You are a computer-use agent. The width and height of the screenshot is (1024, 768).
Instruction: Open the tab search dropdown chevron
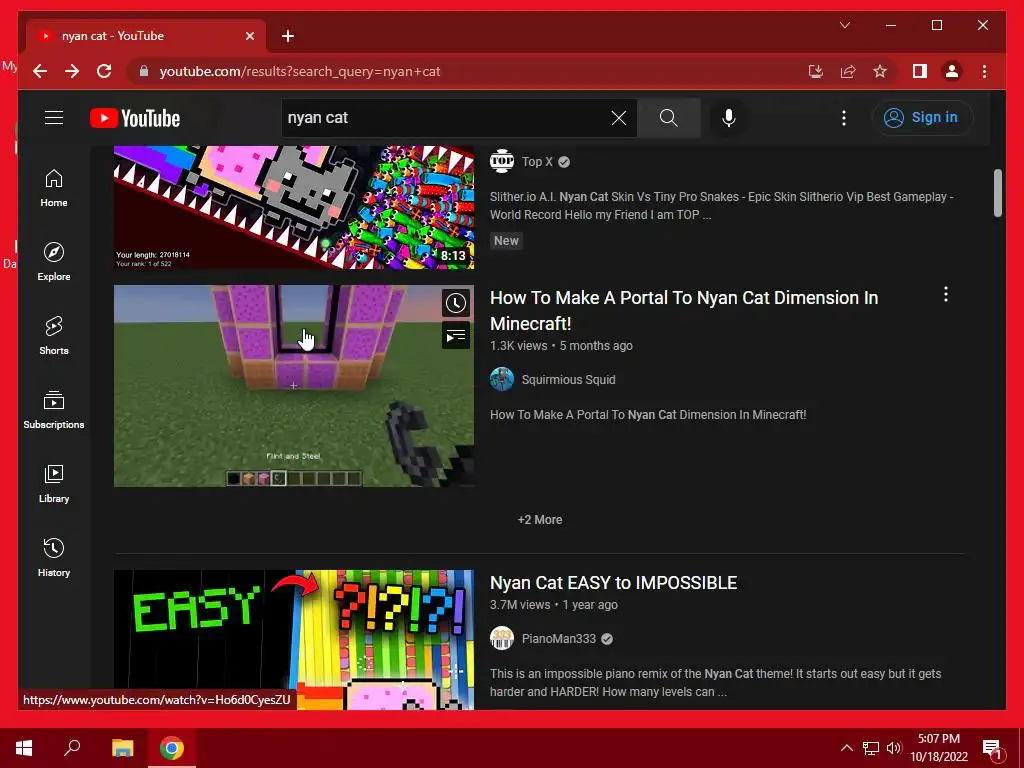click(844, 25)
